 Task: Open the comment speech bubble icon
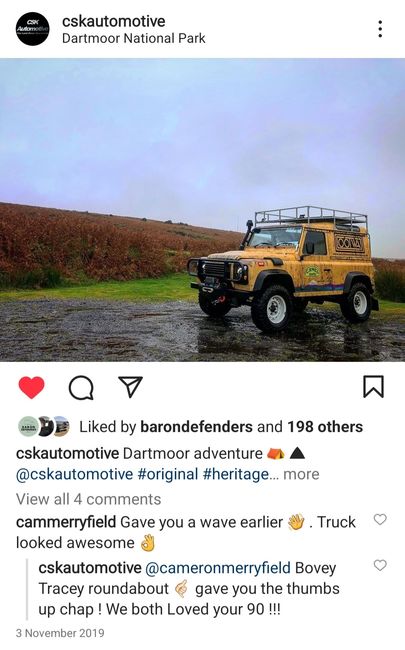81,388
